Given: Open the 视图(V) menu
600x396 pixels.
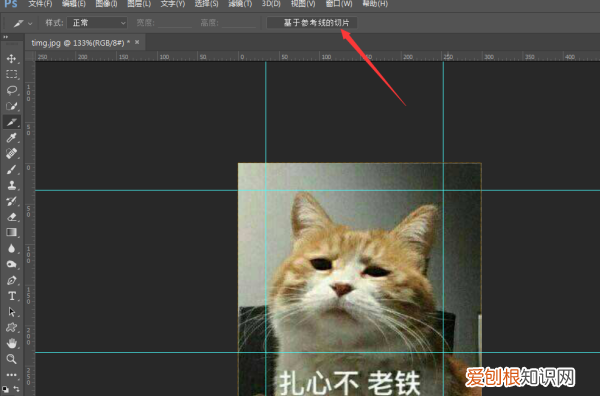Looking at the screenshot, I should [303, 4].
